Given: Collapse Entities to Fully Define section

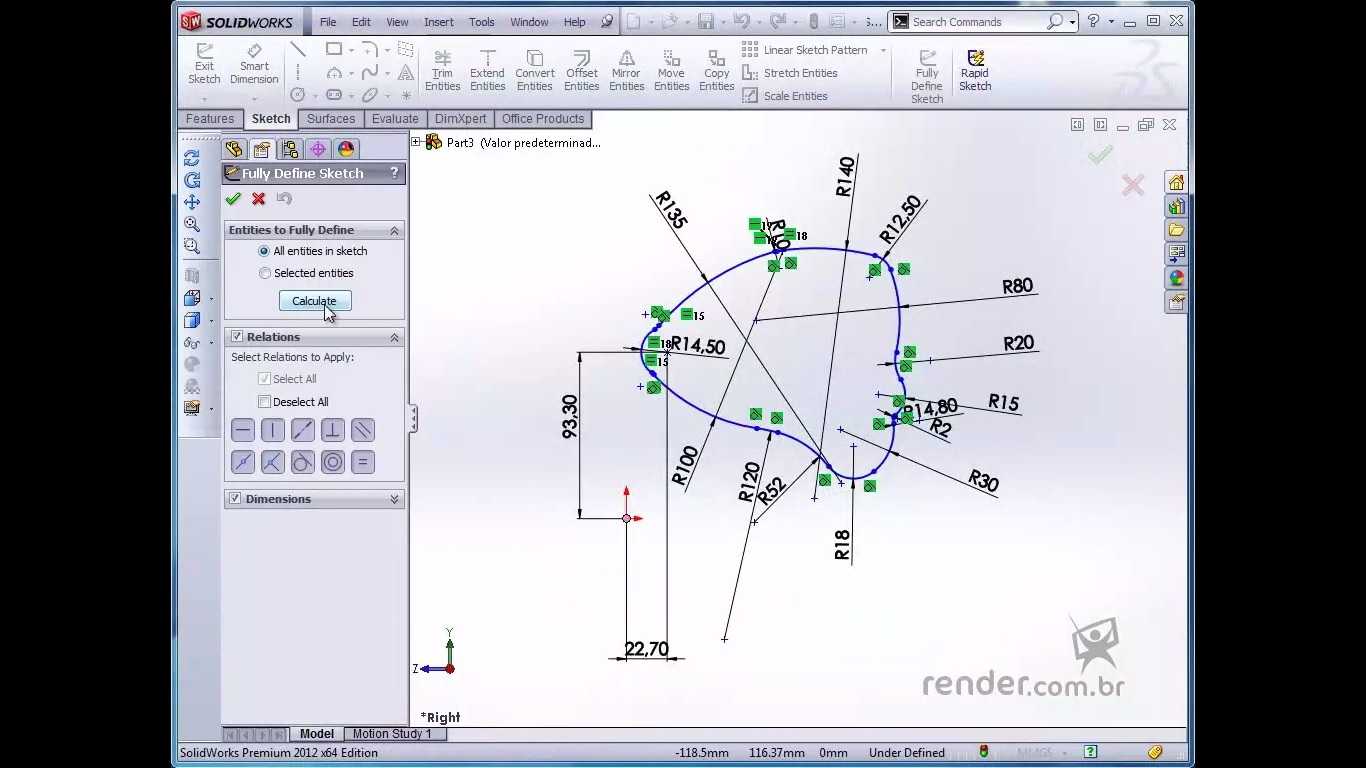Looking at the screenshot, I should [394, 230].
